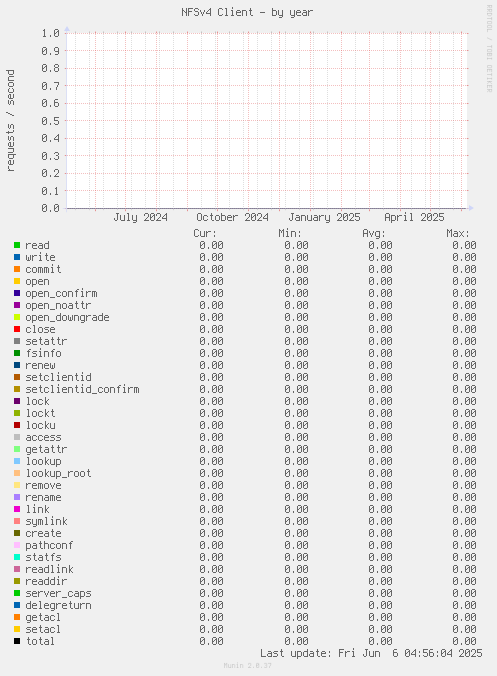Image resolution: width=497 pixels, height=676 pixels.
Task: Click the Last update timestamp text
Action: pos(371,654)
